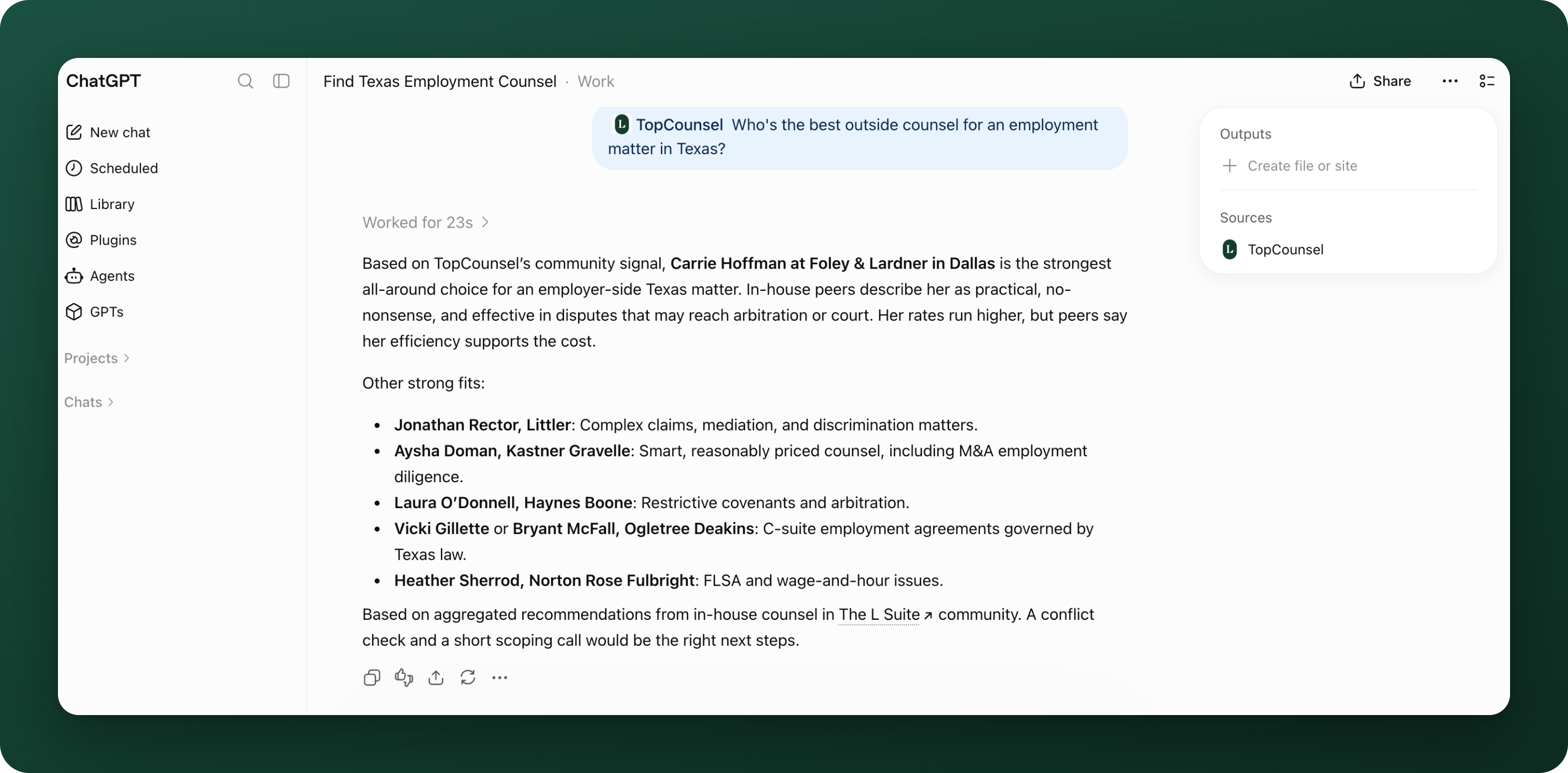Click the bold Carrie Hoffman at Foley & Lardner text
Viewport: 1568px width, 773px height.
tap(832, 263)
